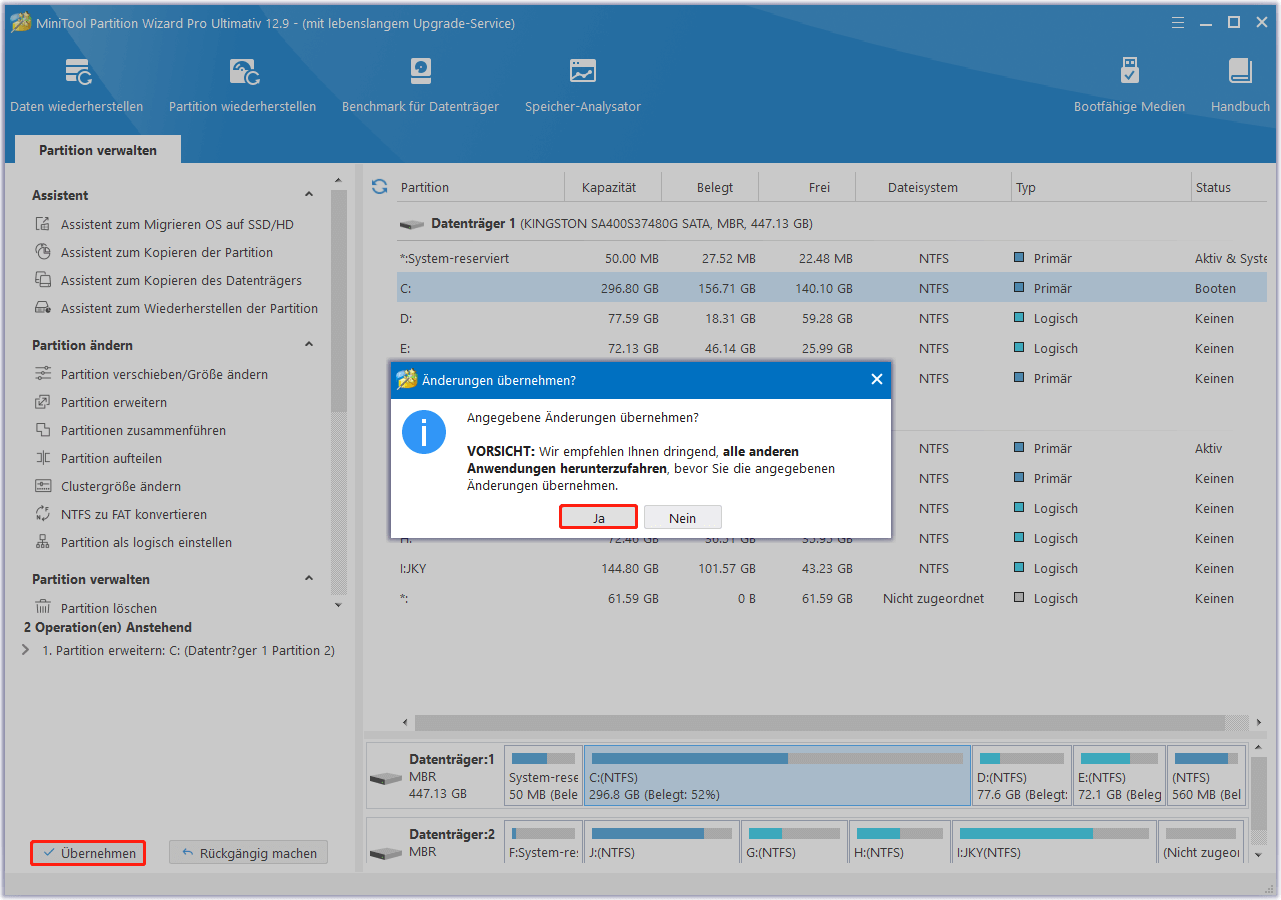Start Assistent zum Kopieren der Partition
The width and height of the screenshot is (1281, 900).
(167, 253)
